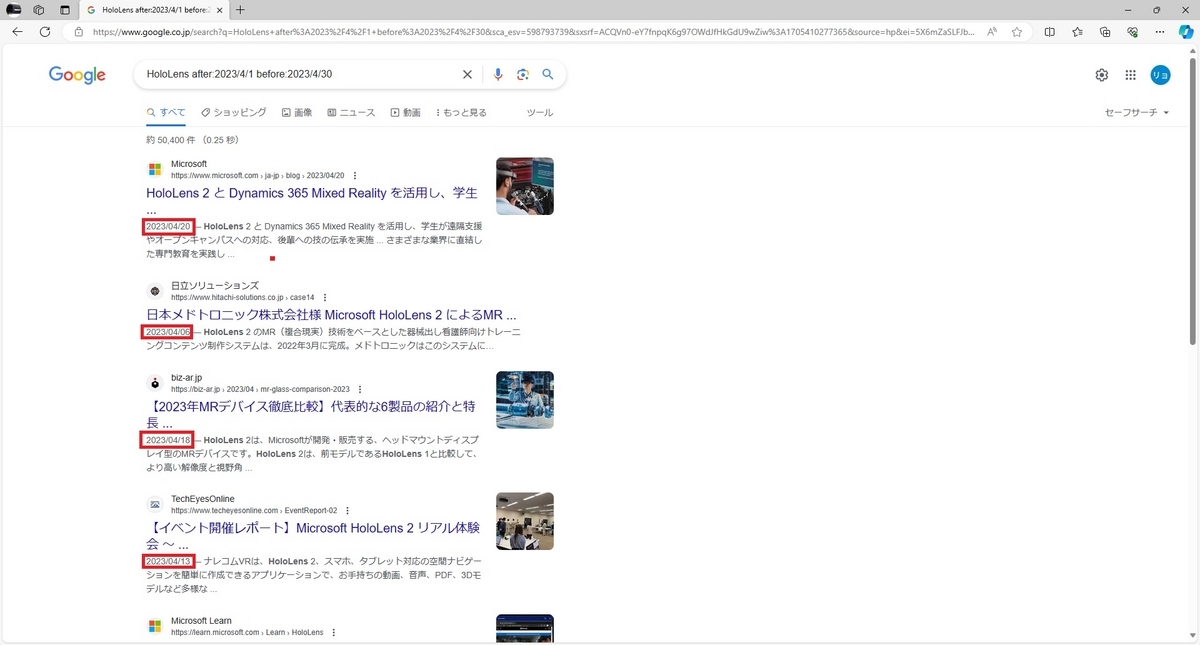The height and width of the screenshot is (645, 1200).
Task: Open Google quick settings gear
Action: pos(1102,75)
